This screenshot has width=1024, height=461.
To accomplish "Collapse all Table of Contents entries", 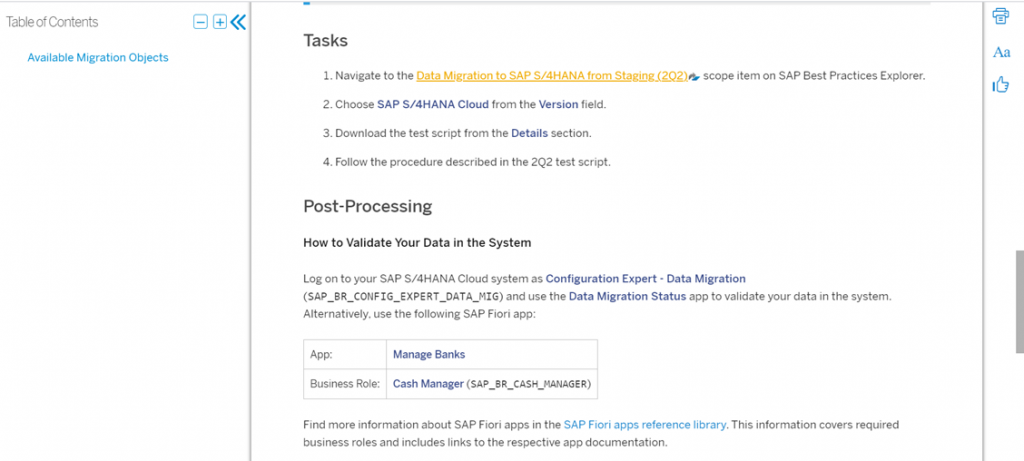I will 200,22.
